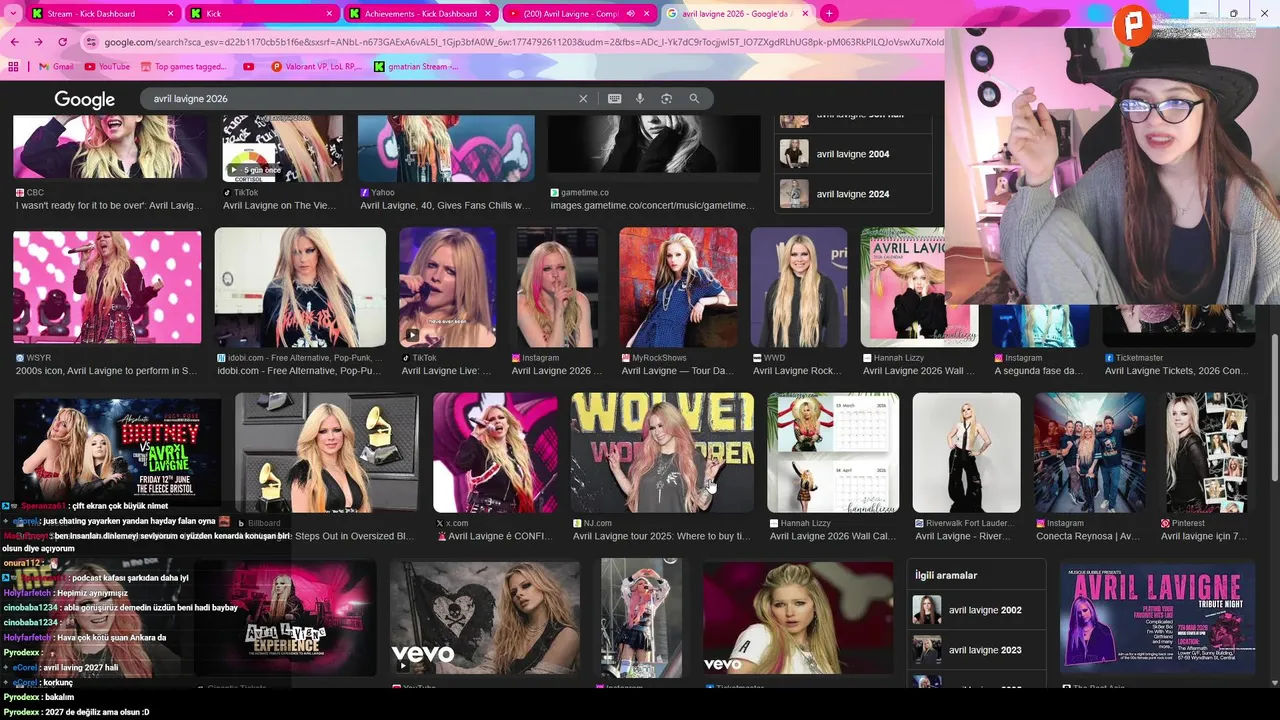Select related search avril lavigne 2024
1280x720 pixels.
tap(853, 194)
